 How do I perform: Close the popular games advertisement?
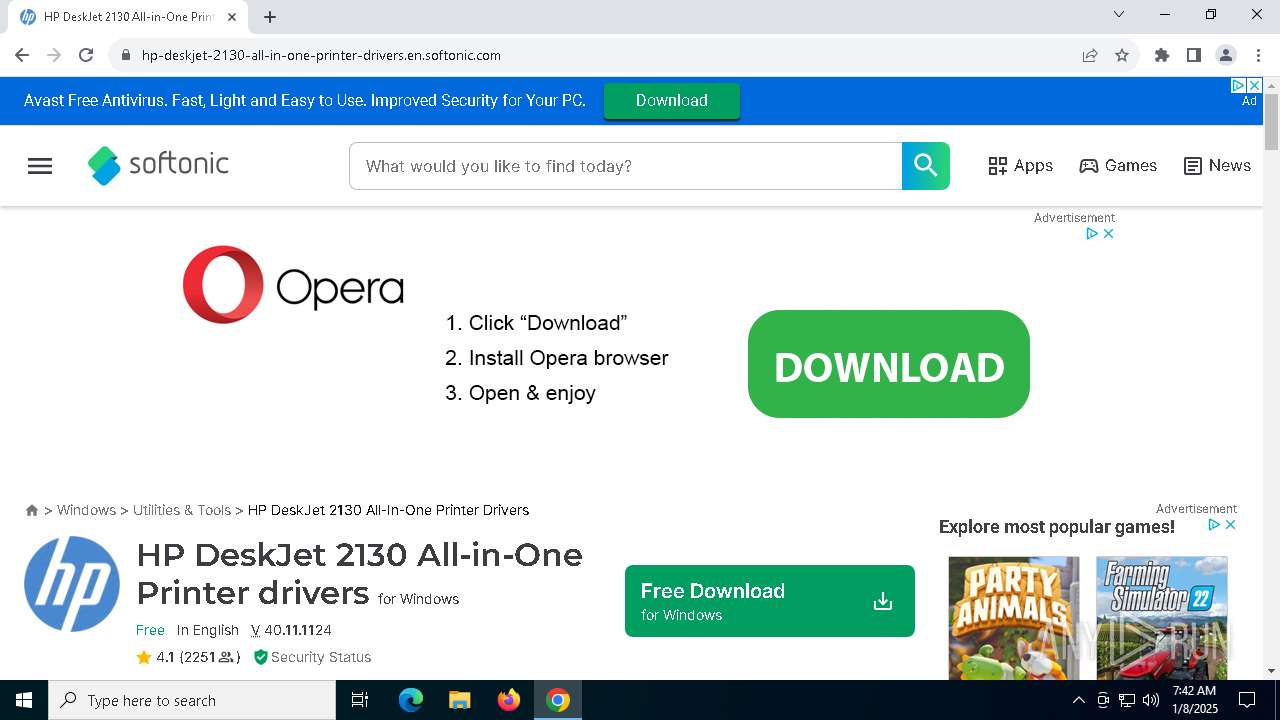[1230, 524]
